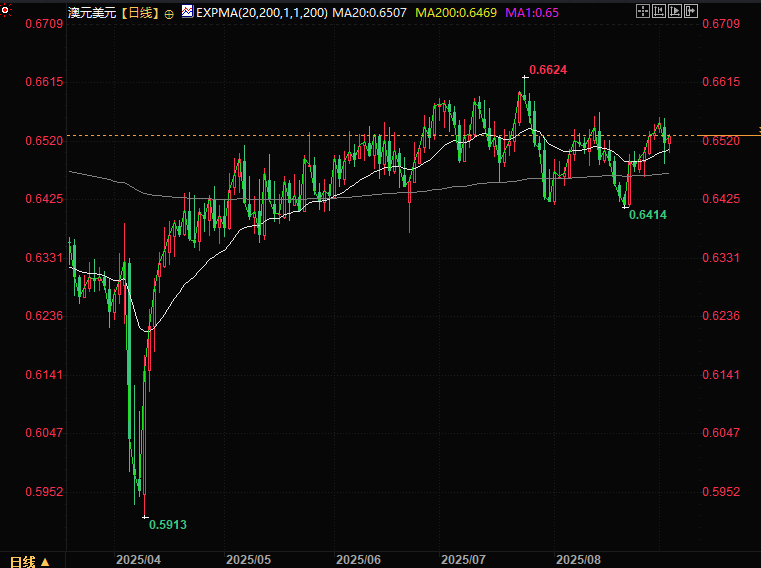Click the EXPMA indicator chart icon
This screenshot has height=568, width=761.
coord(187,11)
